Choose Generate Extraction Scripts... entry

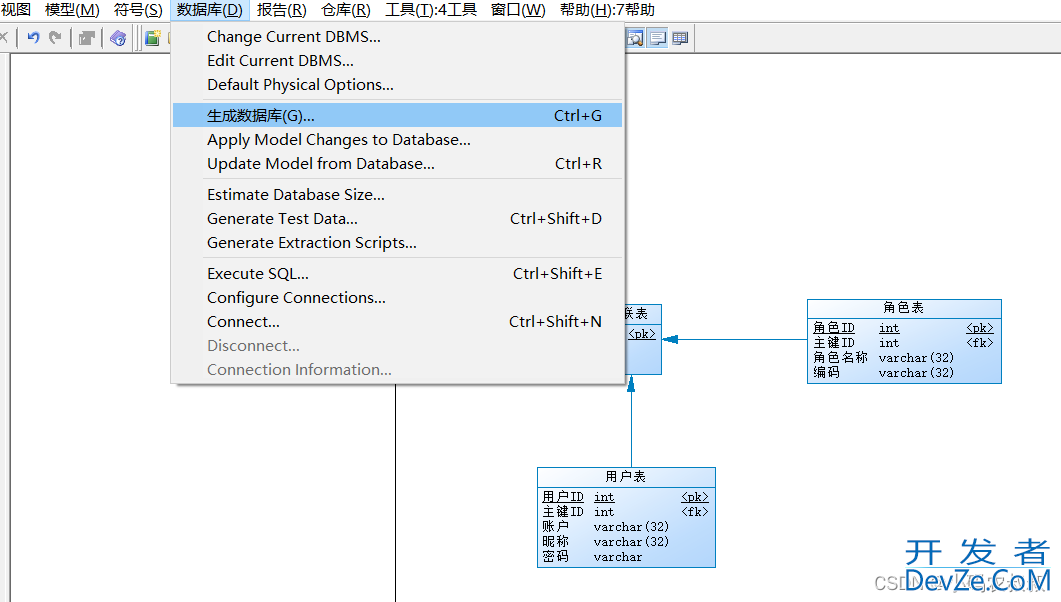coord(397,243)
